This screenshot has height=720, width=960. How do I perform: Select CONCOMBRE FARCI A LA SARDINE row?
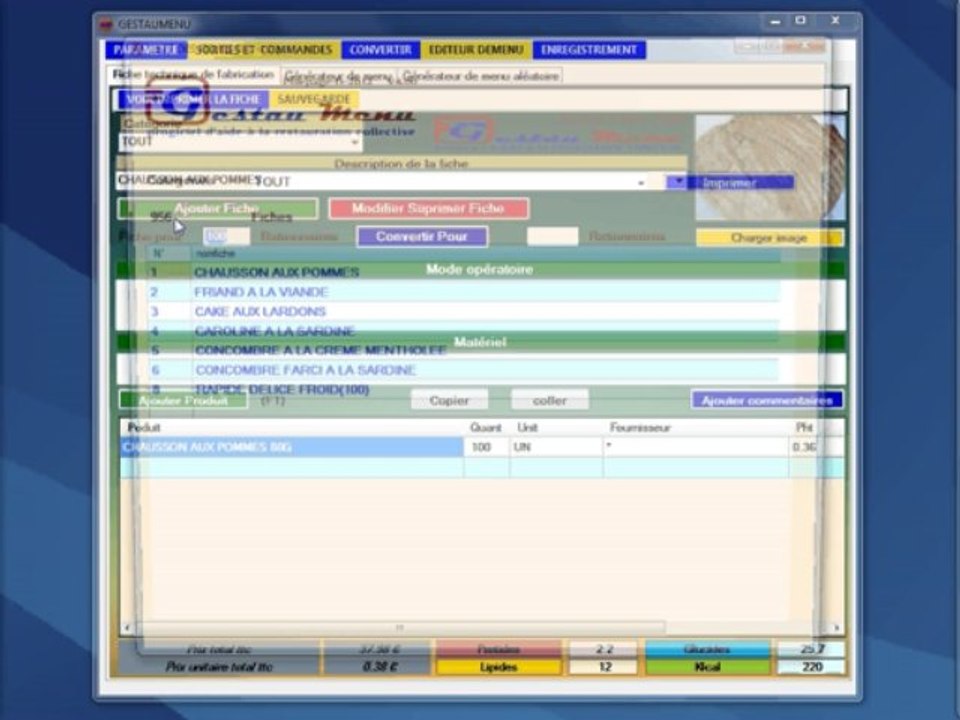coord(462,370)
